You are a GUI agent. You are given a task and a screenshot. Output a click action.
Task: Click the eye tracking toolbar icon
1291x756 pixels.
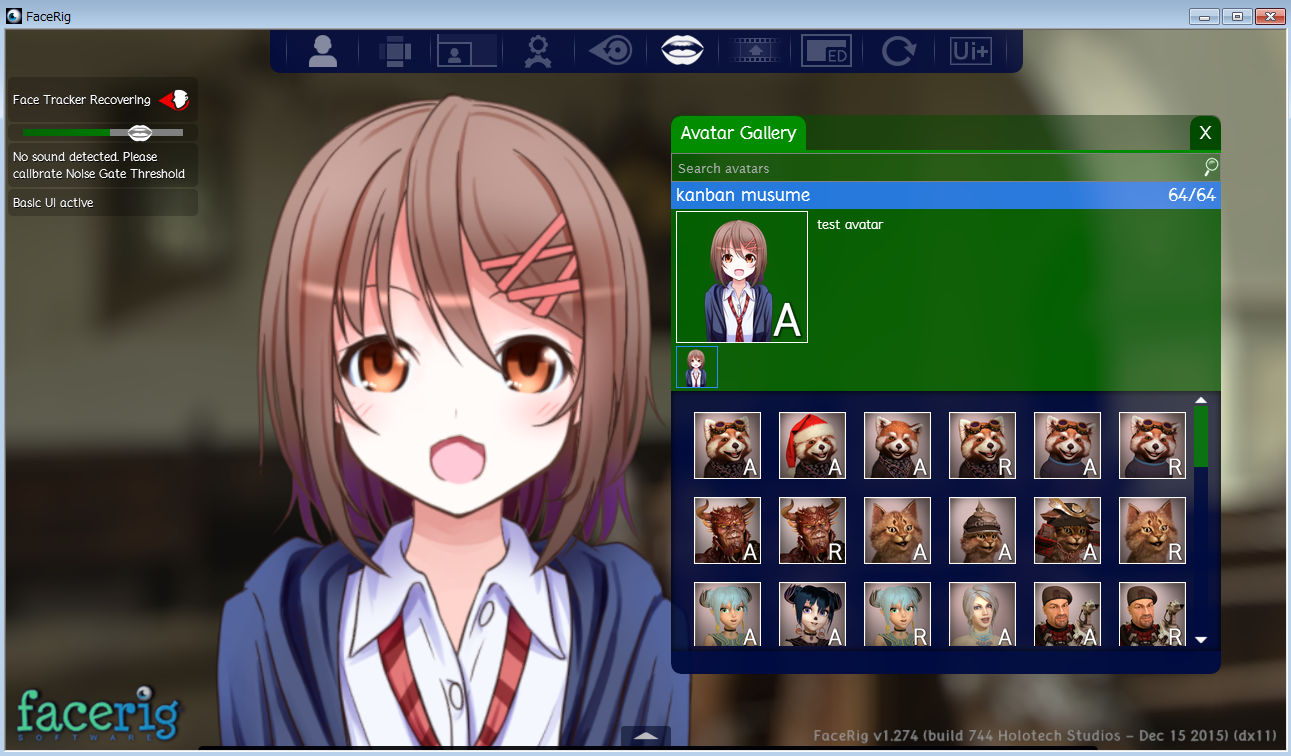(x=611, y=50)
